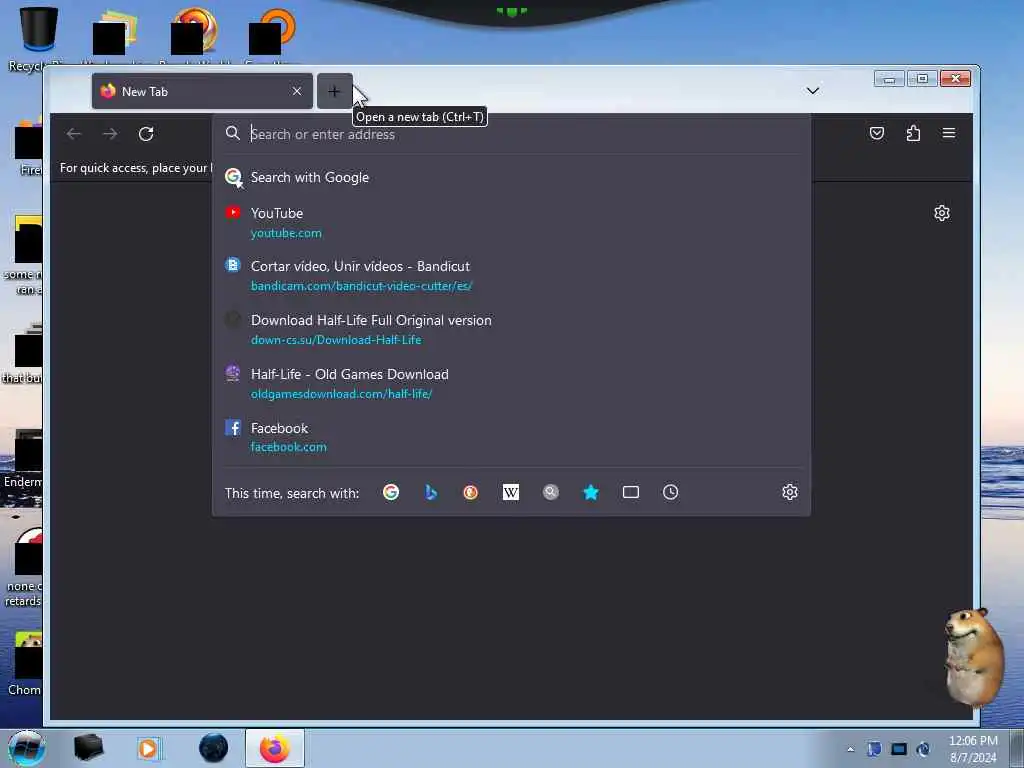Viewport: 1024px width, 768px height.
Task: Close the New Tab tab
Action: pos(296,91)
